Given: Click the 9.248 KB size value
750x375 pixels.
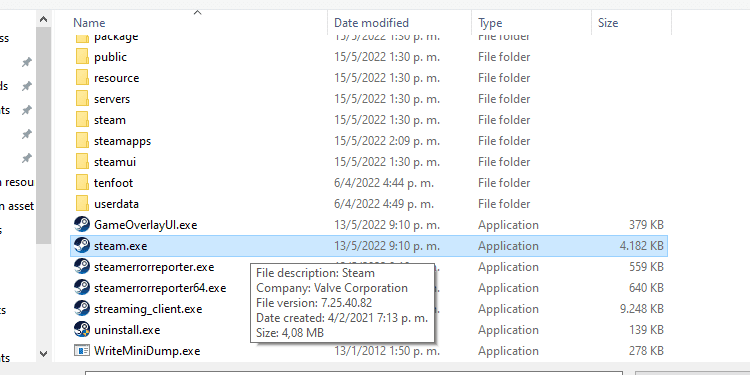Looking at the screenshot, I should pos(641,309).
